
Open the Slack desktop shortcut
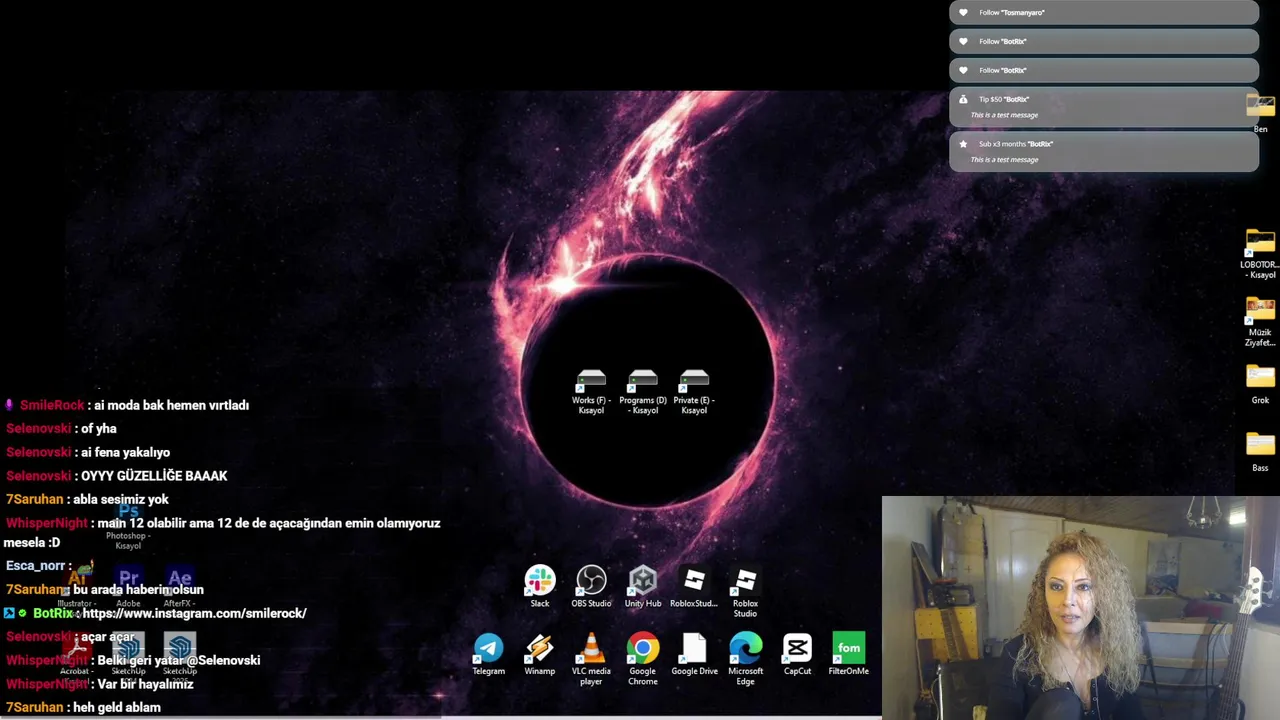click(540, 586)
